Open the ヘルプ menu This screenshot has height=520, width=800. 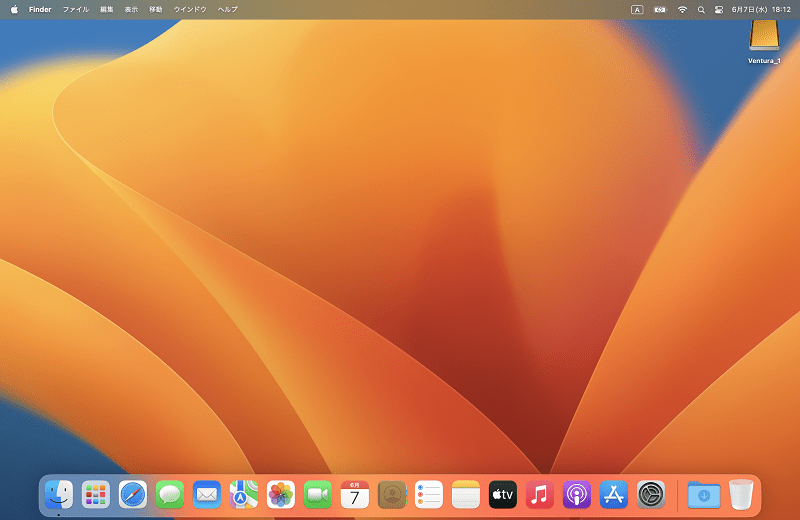[x=228, y=9]
